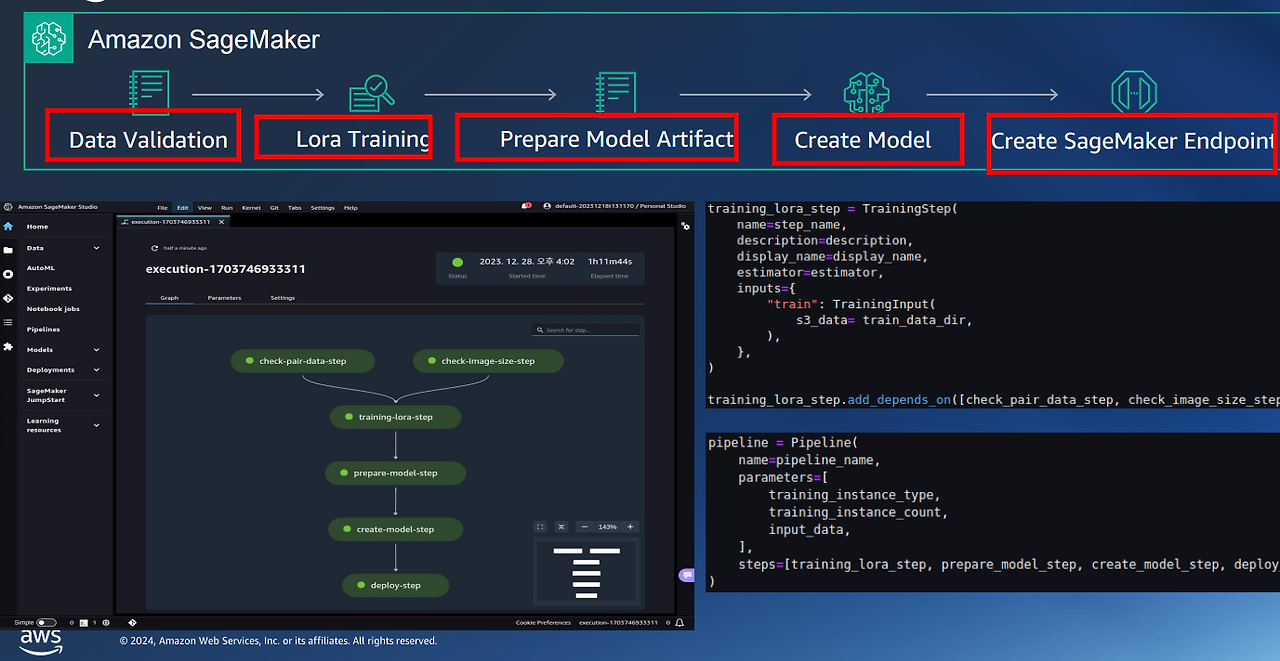Open the property inspector gears icon
The width and height of the screenshot is (1280, 661).
coord(685,226)
